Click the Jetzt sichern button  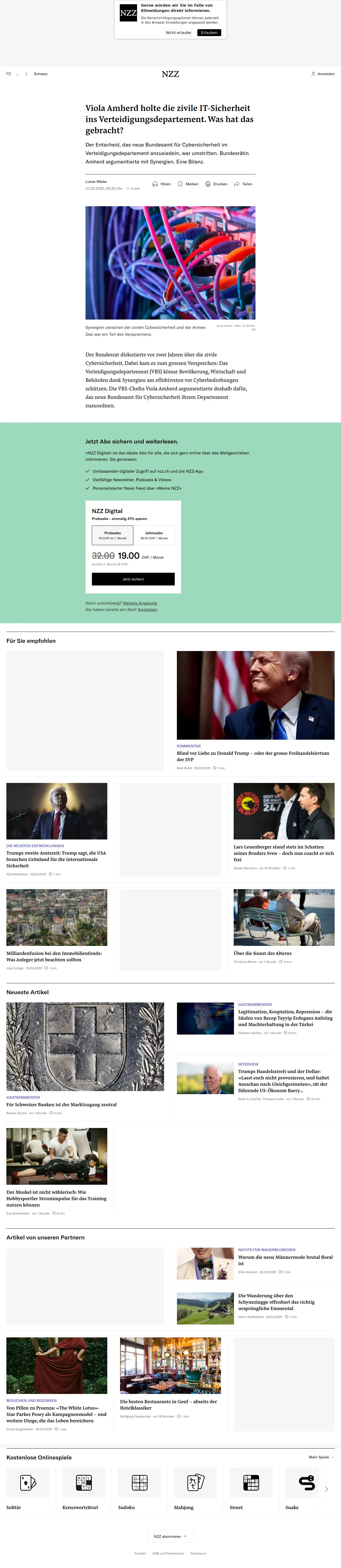tap(133, 579)
